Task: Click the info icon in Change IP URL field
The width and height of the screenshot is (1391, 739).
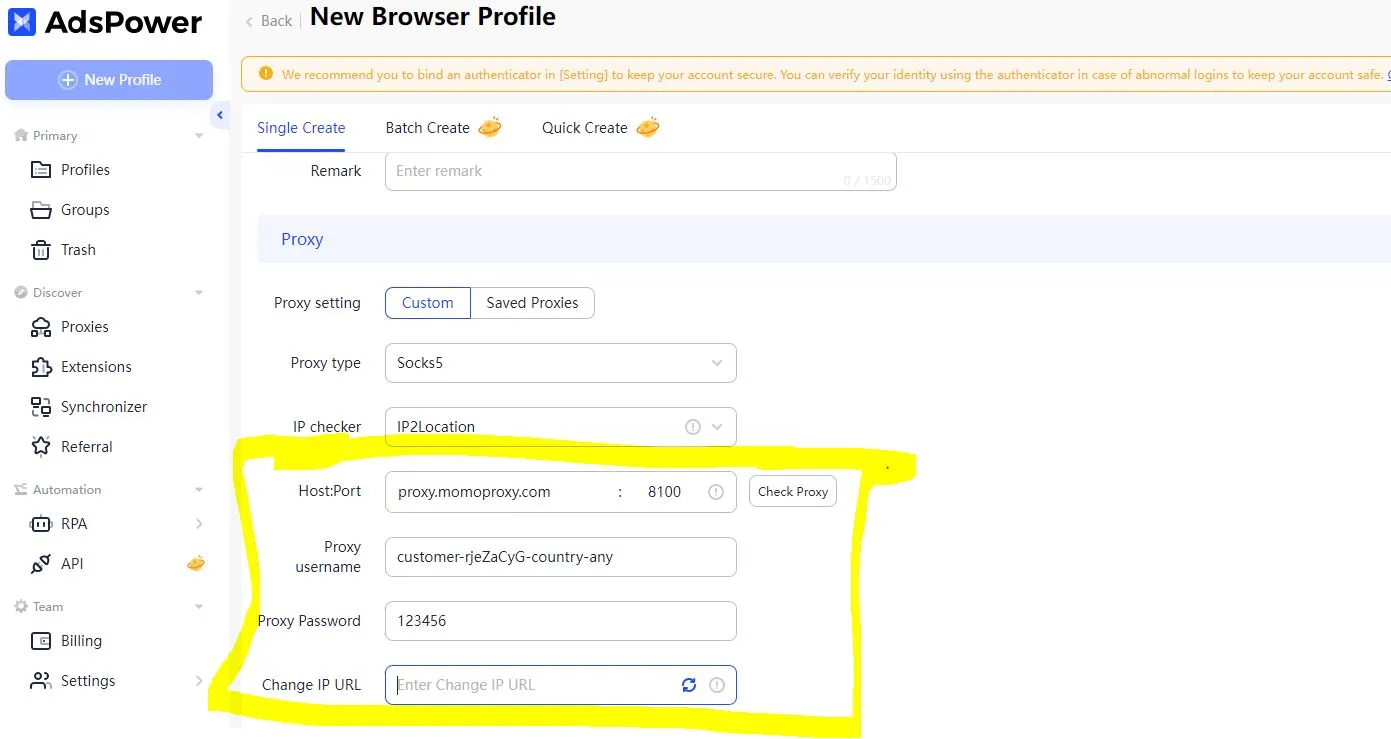Action: pos(716,685)
